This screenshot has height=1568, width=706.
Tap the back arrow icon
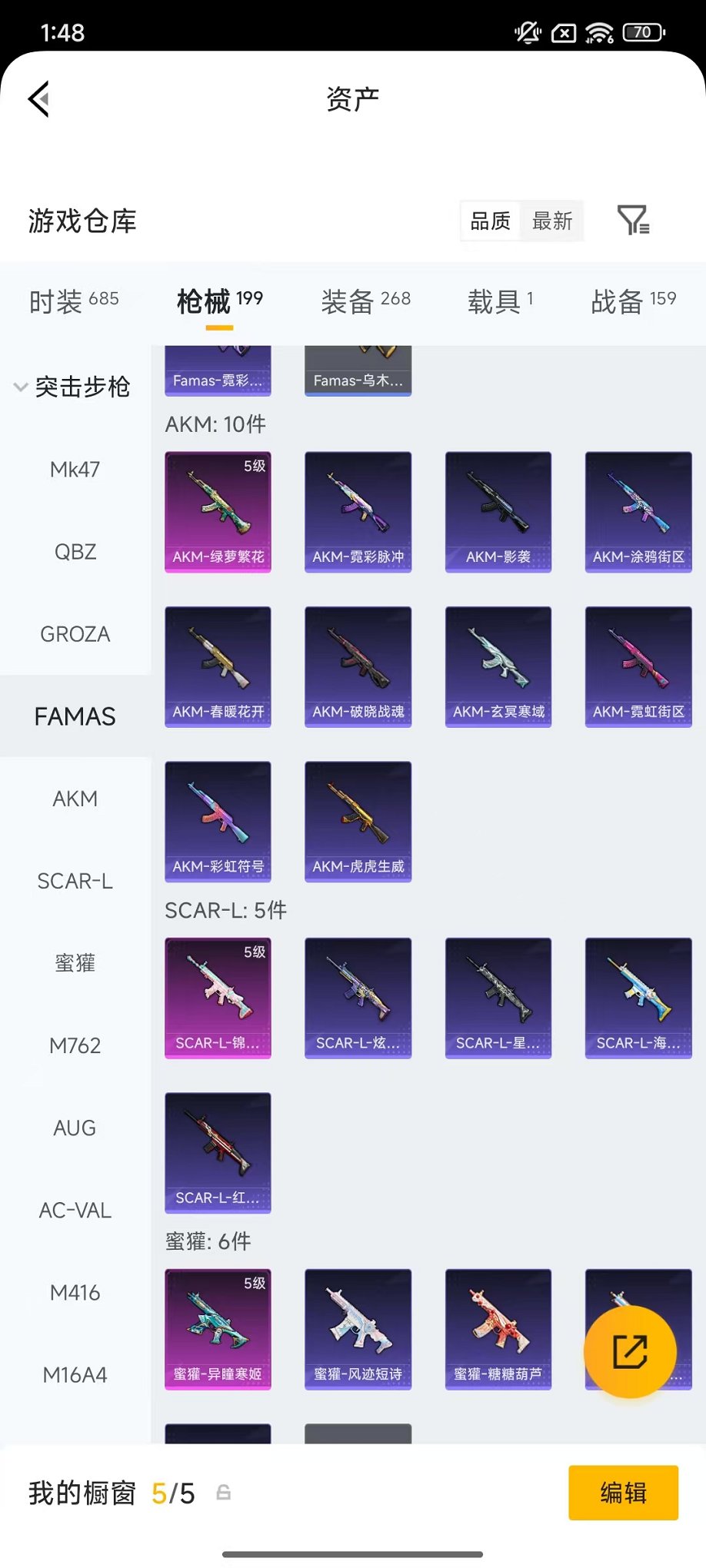point(39,99)
